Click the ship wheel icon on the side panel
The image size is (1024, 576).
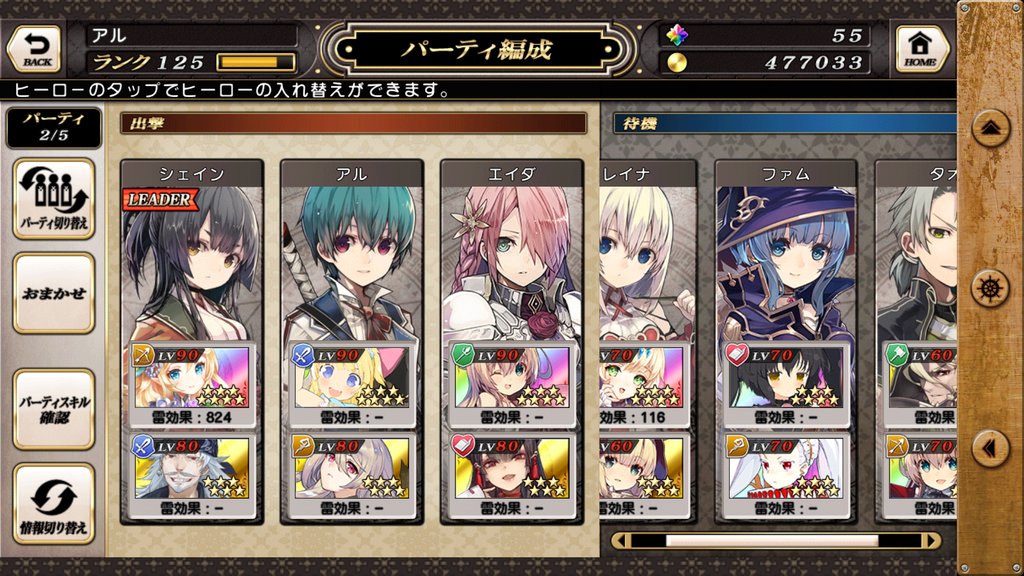(x=991, y=289)
